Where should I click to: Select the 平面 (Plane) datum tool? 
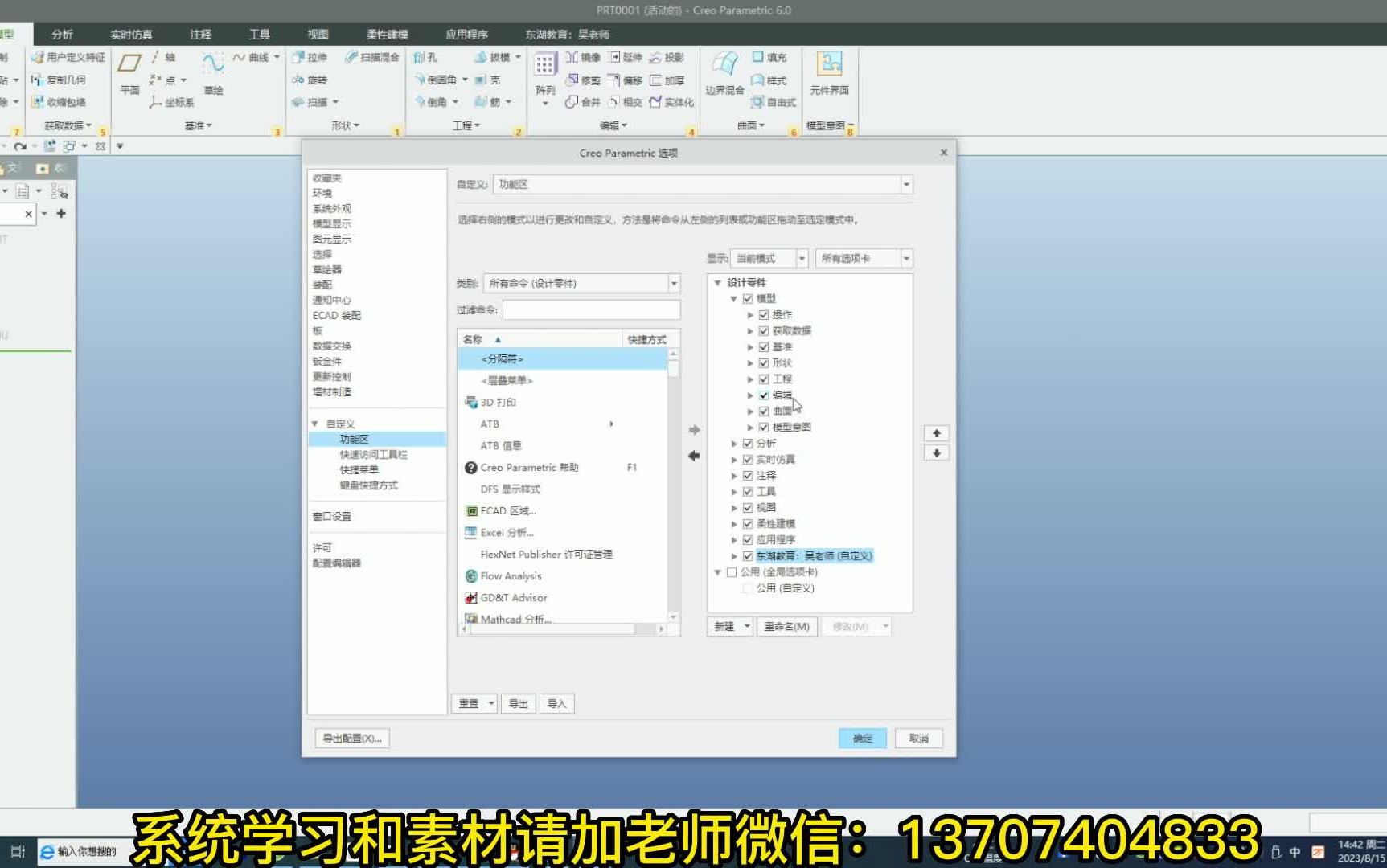click(x=129, y=73)
